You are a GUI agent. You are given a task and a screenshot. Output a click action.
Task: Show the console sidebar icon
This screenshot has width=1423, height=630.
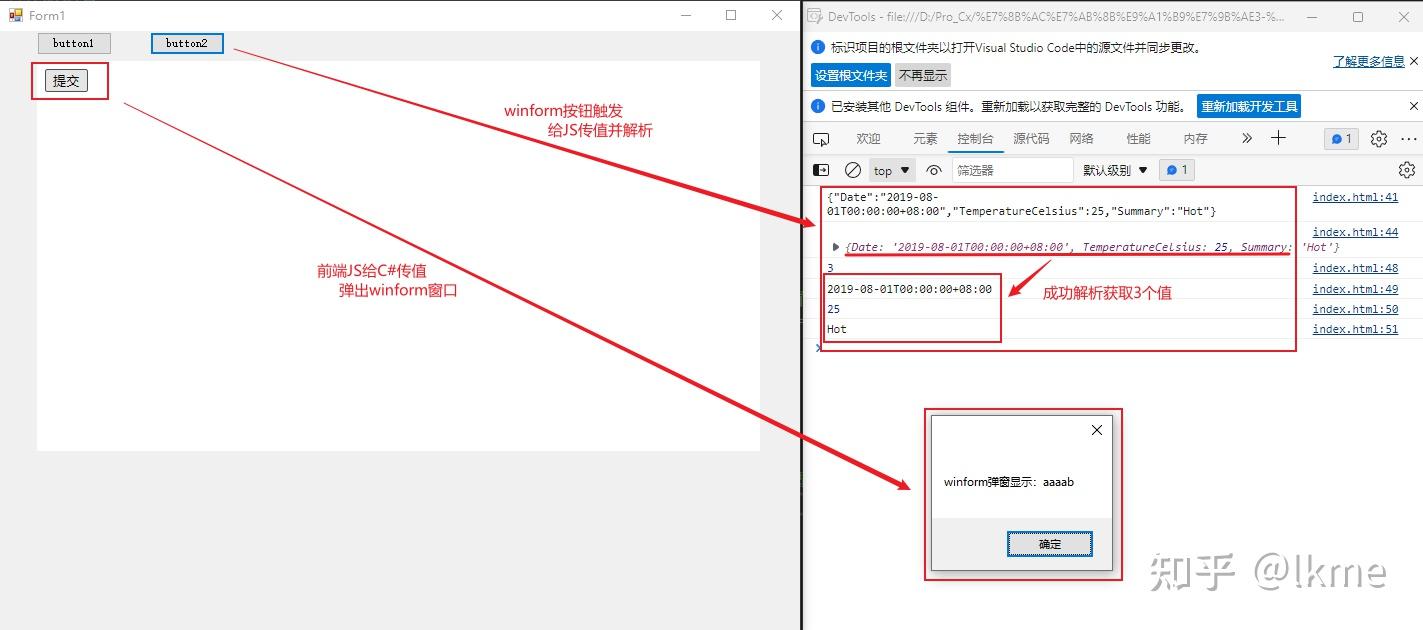[x=822, y=169]
